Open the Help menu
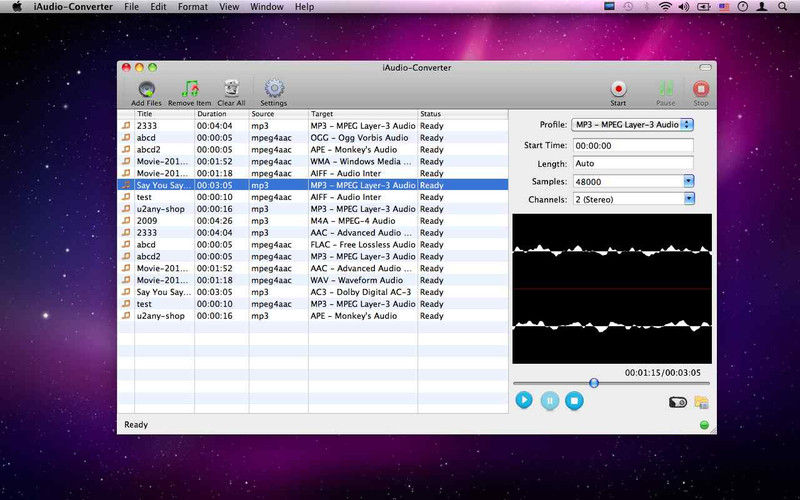The width and height of the screenshot is (800, 500). click(305, 7)
